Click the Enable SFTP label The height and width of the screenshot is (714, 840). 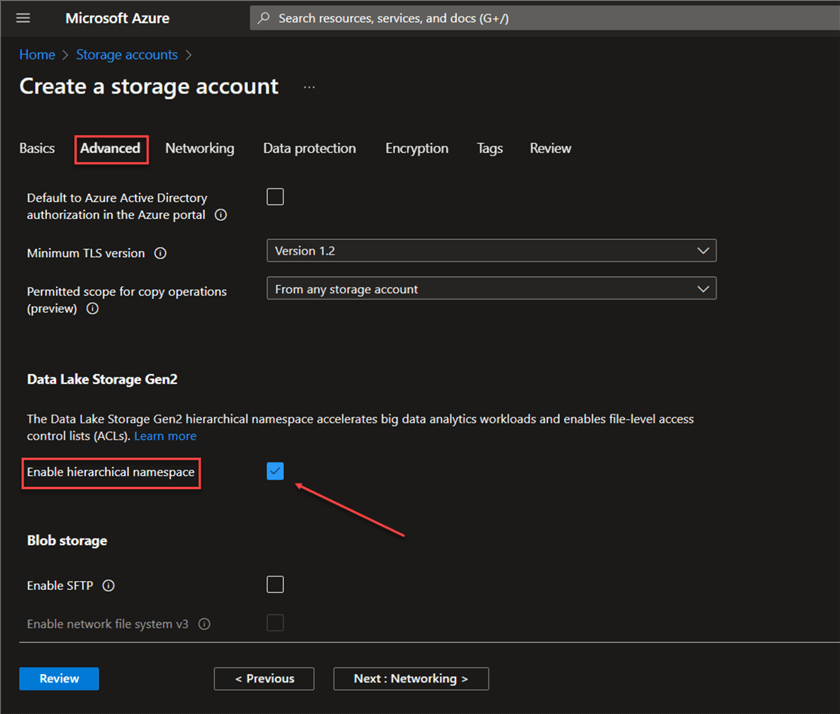click(60, 585)
